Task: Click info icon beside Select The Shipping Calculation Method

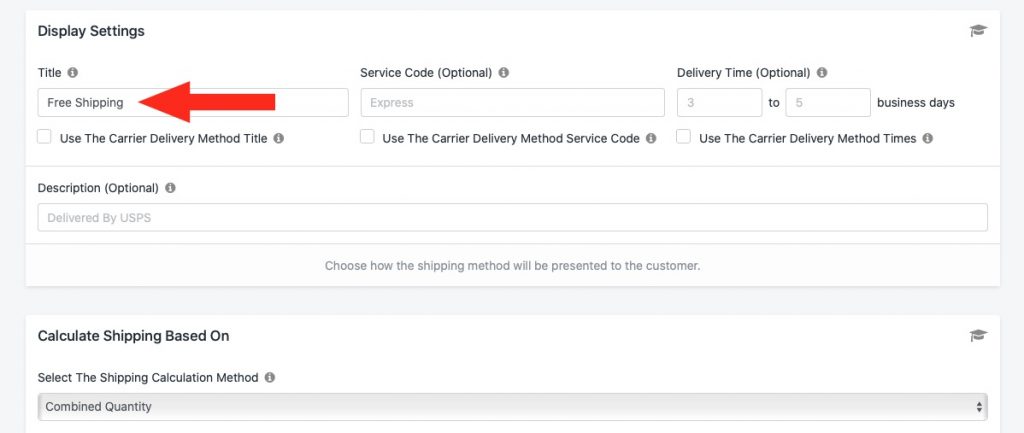Action: click(x=270, y=377)
